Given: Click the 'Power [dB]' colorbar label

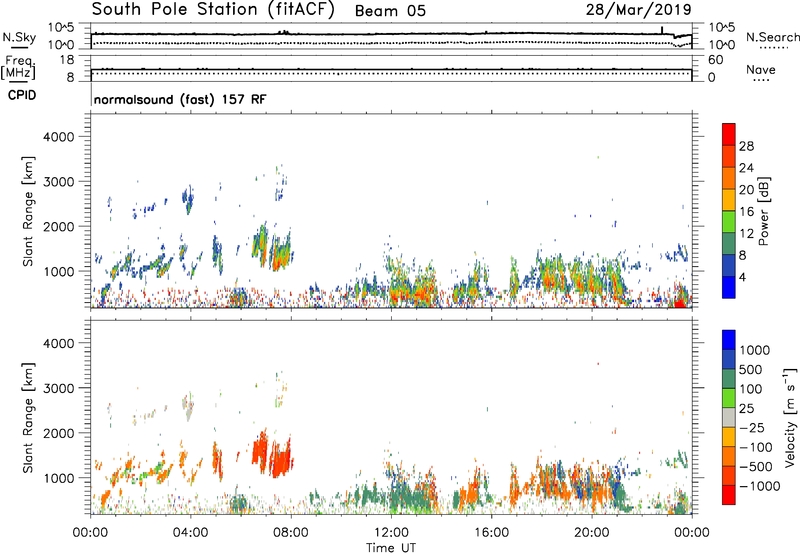Looking at the screenshot, I should tap(763, 211).
